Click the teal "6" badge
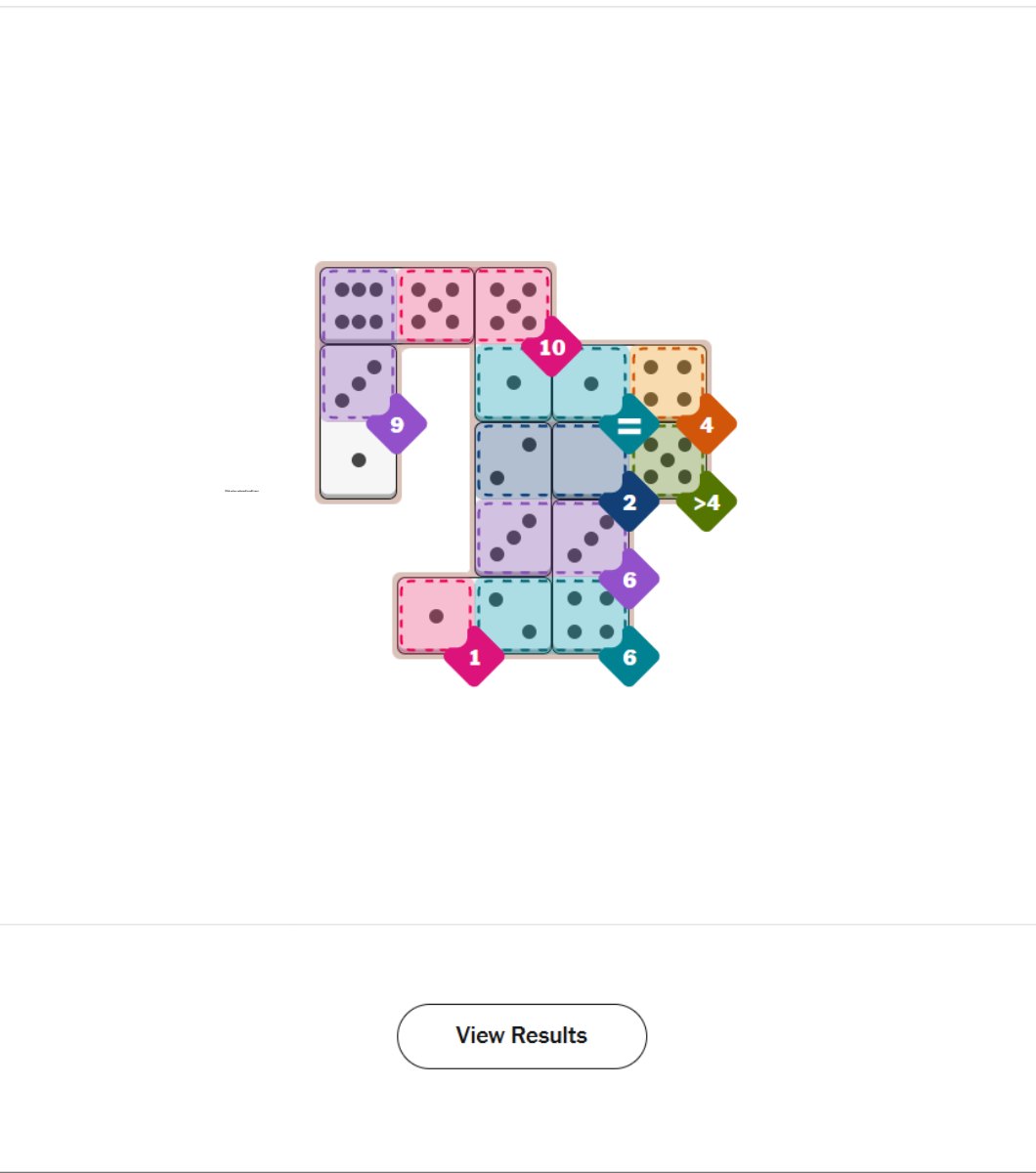This screenshot has width=1036, height=1173. pos(628,657)
